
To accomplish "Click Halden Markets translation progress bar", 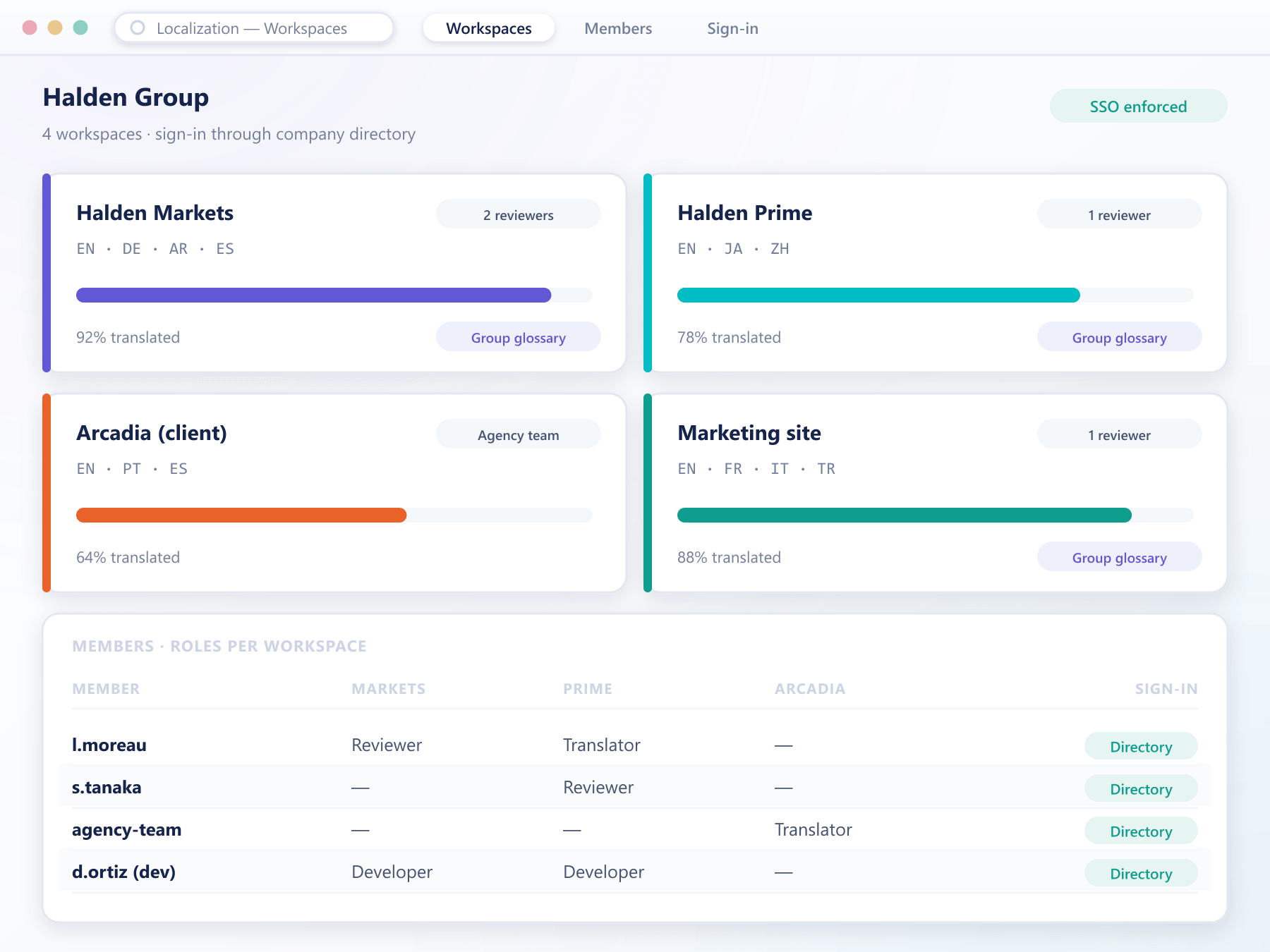I will [x=334, y=295].
